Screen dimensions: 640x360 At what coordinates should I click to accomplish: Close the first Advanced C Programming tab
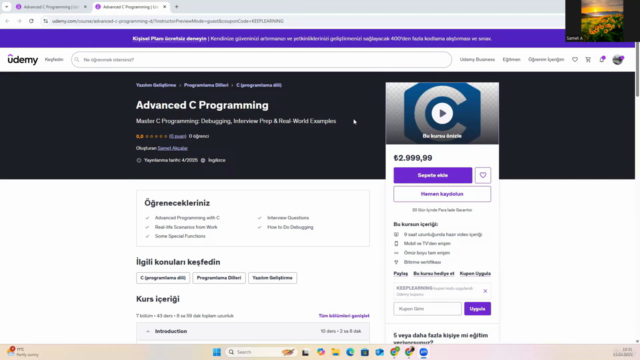[x=85, y=7]
